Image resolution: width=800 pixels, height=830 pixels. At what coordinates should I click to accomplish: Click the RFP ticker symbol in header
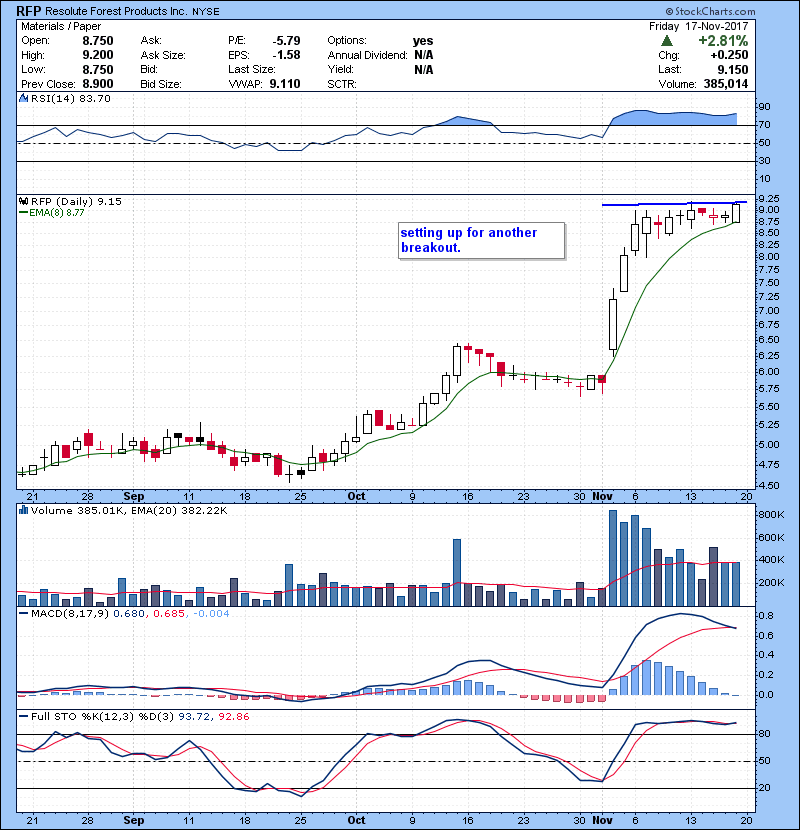(x=29, y=11)
